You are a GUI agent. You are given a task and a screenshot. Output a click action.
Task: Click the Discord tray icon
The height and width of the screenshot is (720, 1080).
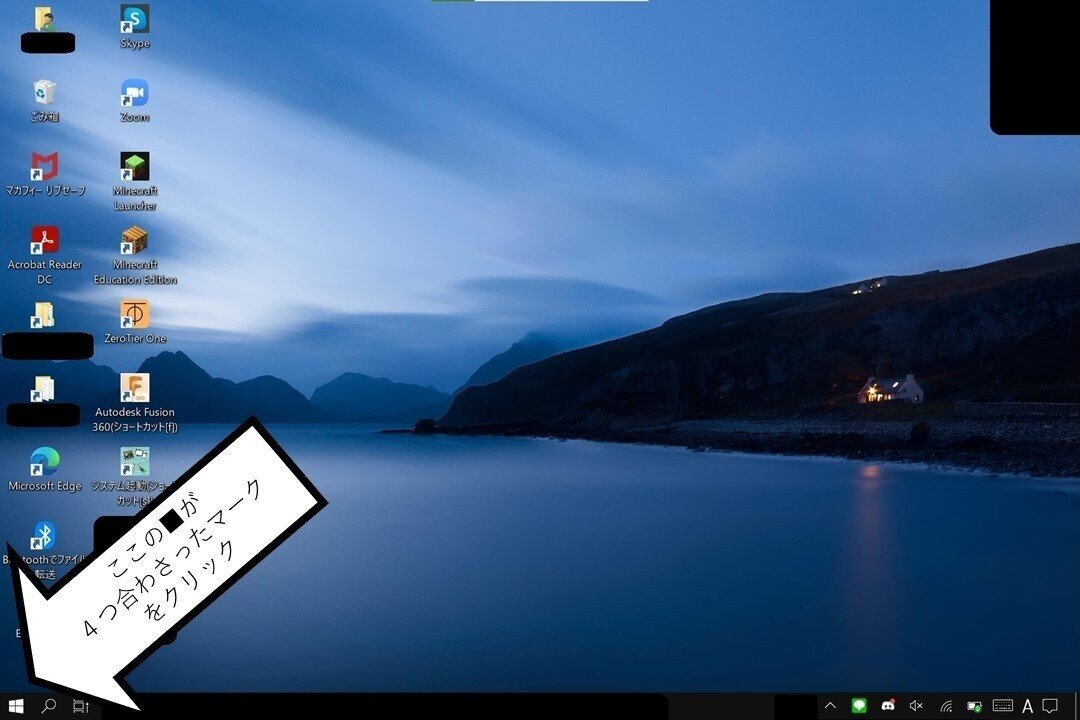(x=888, y=706)
